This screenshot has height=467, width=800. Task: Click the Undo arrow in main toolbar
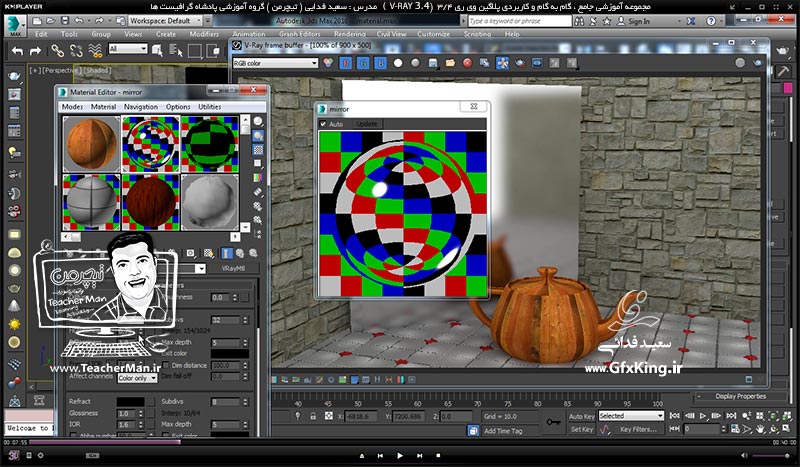[17, 51]
